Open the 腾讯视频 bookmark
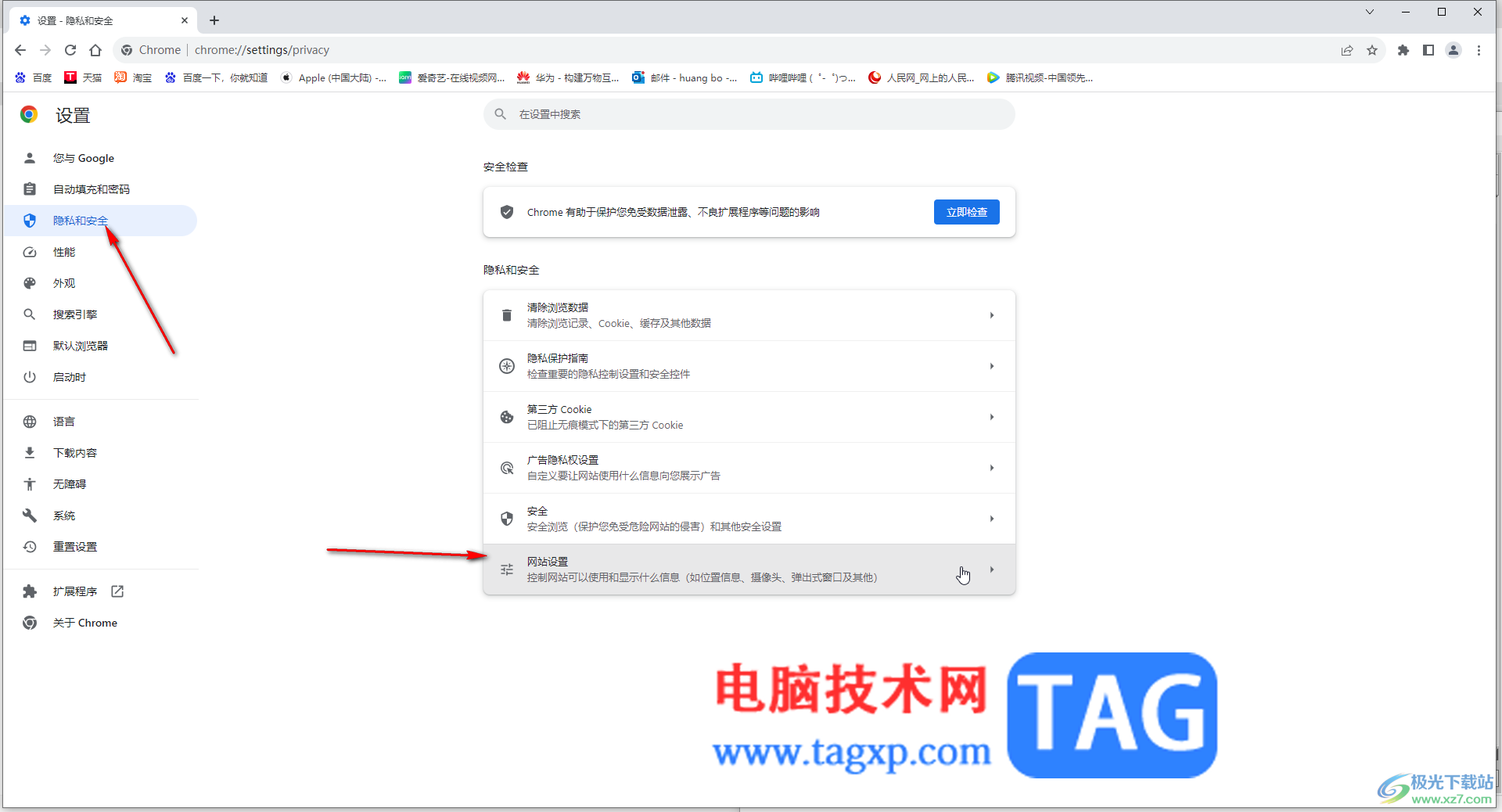 pos(1040,77)
